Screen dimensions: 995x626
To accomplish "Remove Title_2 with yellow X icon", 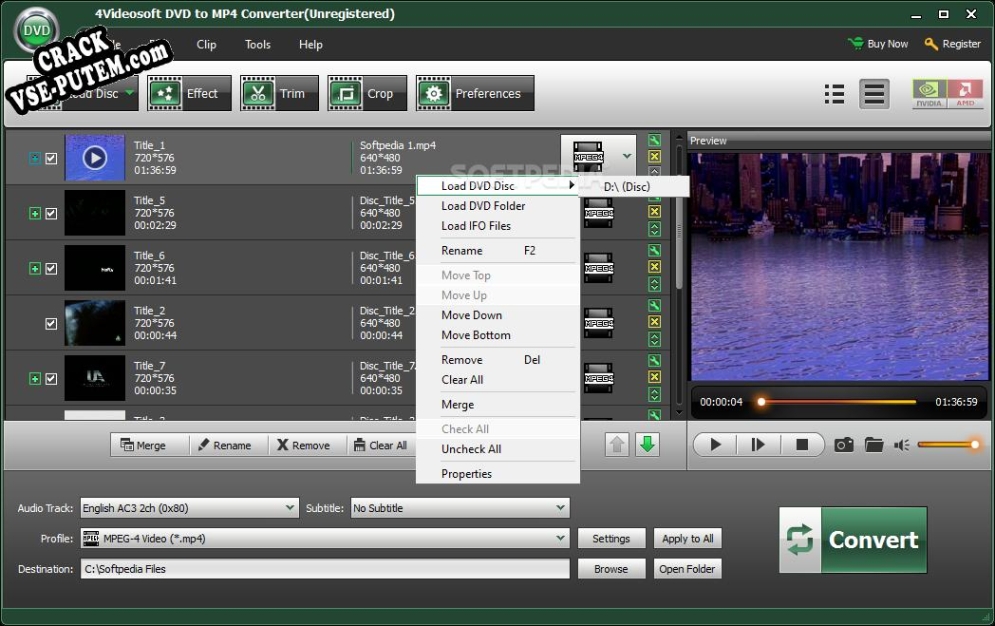I will point(654,322).
